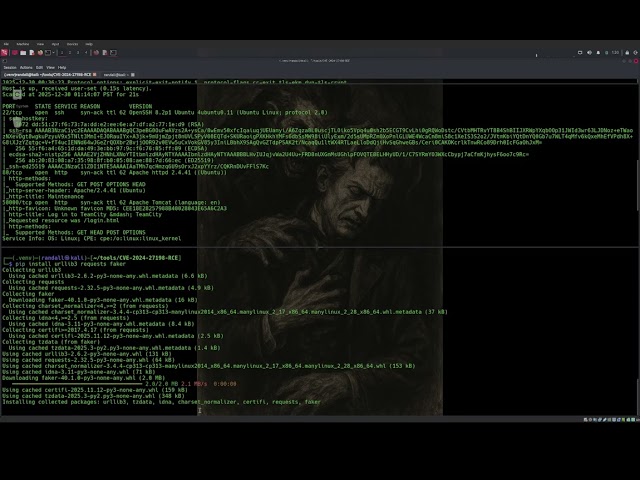Click the 'PORT STATE SERVICE REASON VERSION' header line
This screenshot has height=480, width=640.
[77, 106]
